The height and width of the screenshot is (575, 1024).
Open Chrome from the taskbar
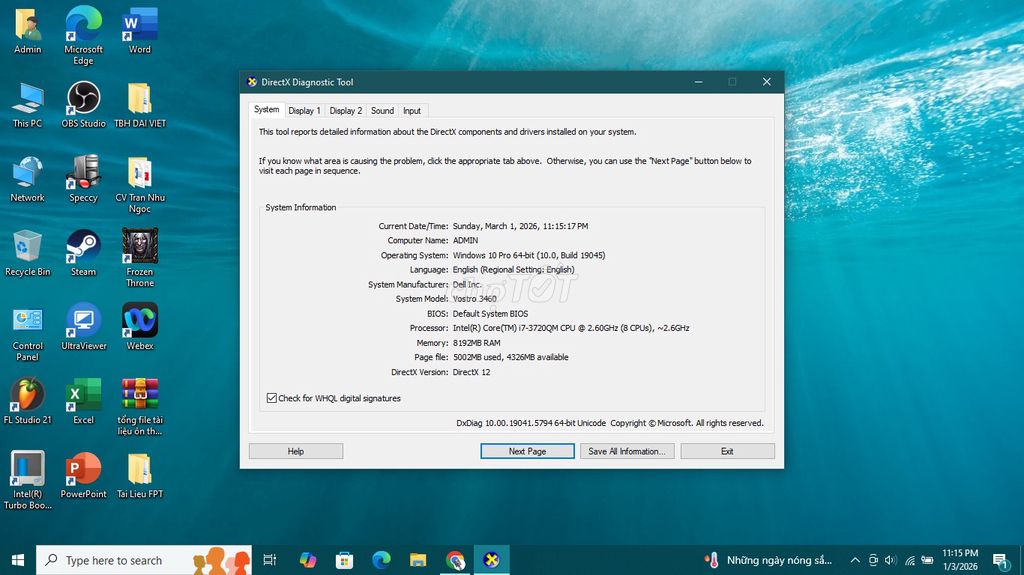click(x=455, y=560)
